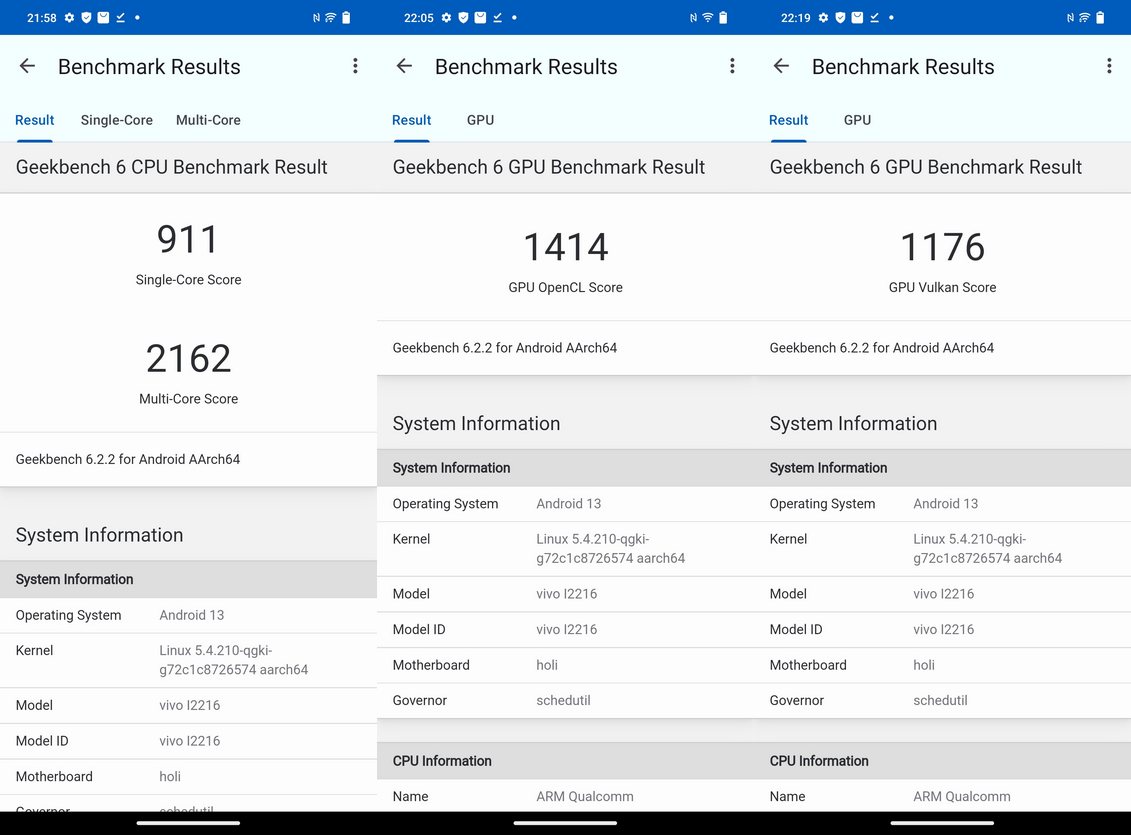Tap the 1414 GPU OpenCL Score
The width and height of the screenshot is (1131, 835).
coord(566,247)
